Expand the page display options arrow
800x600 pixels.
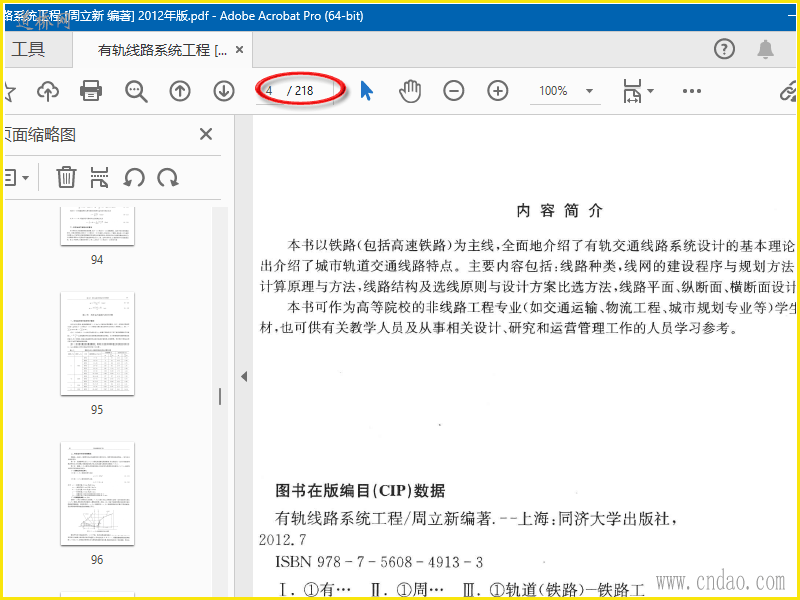click(651, 91)
